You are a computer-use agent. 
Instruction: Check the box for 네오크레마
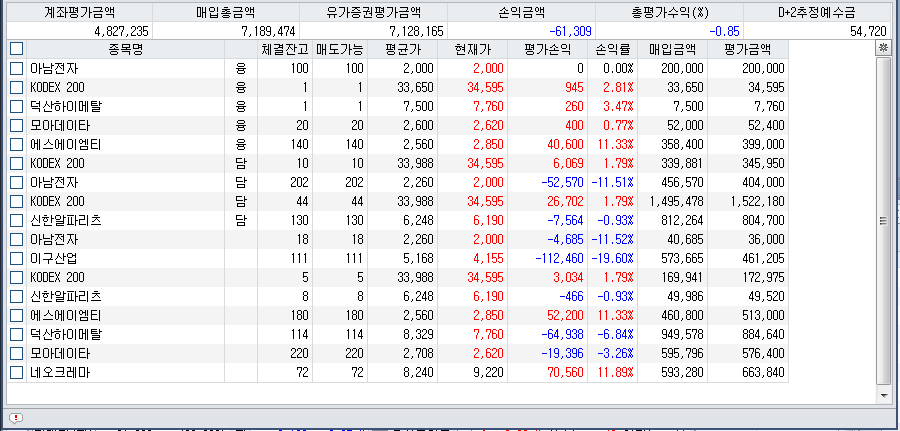[x=16, y=372]
